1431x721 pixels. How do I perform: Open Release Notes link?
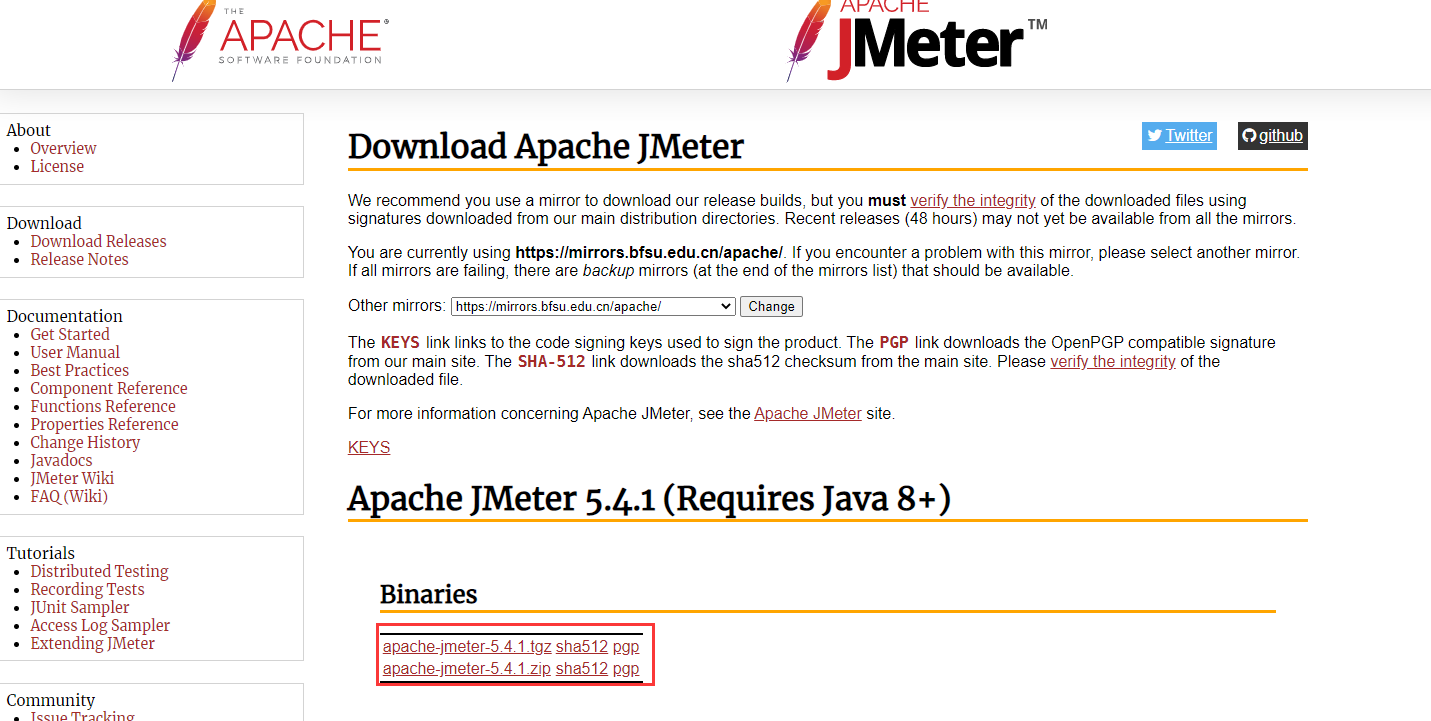pyautogui.click(x=79, y=259)
